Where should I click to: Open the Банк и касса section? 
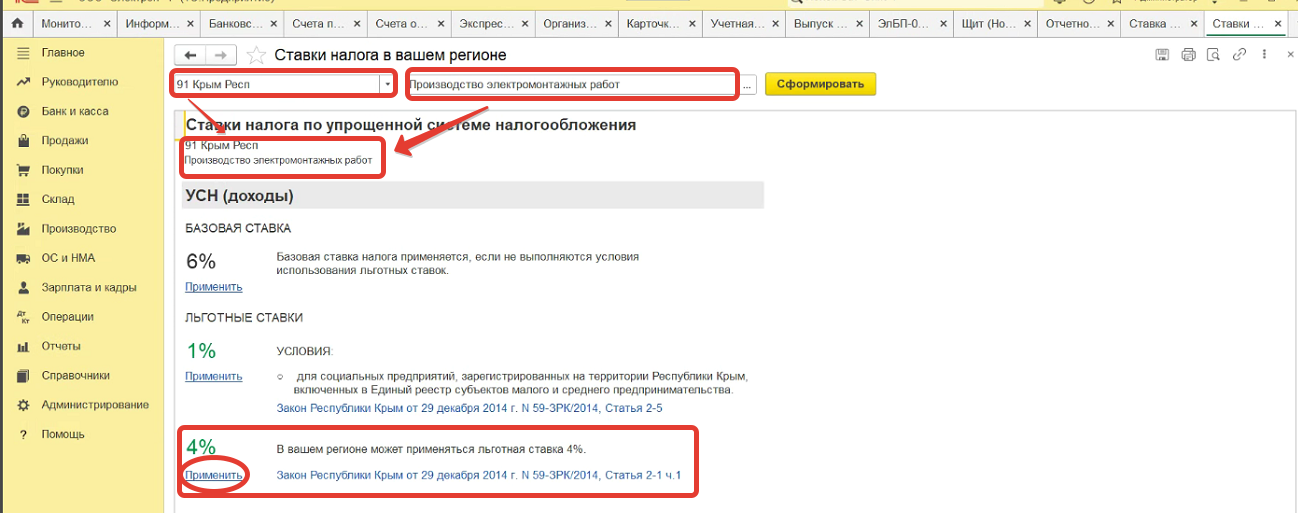click(75, 111)
